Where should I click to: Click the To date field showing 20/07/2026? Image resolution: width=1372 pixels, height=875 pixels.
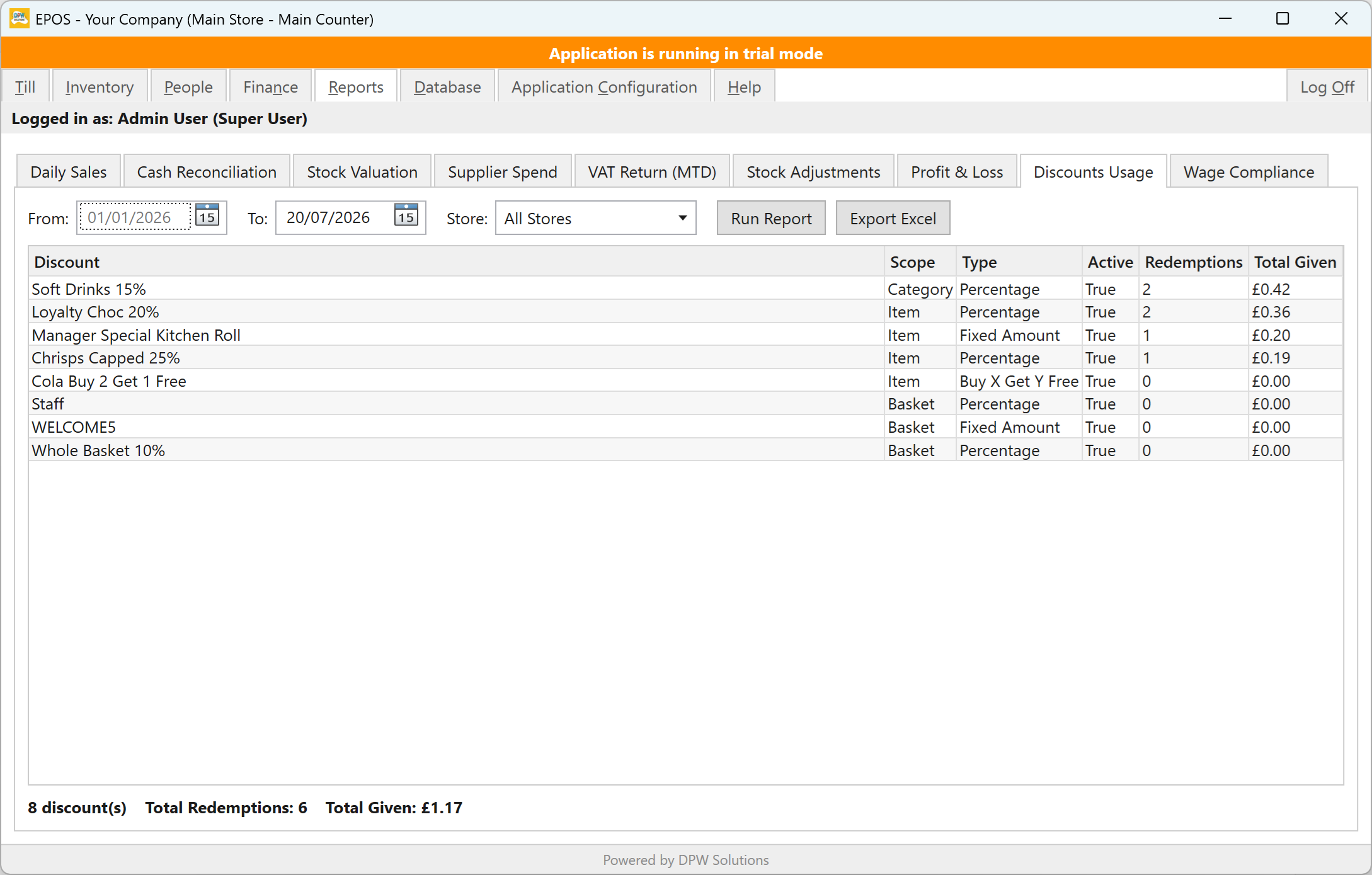334,217
